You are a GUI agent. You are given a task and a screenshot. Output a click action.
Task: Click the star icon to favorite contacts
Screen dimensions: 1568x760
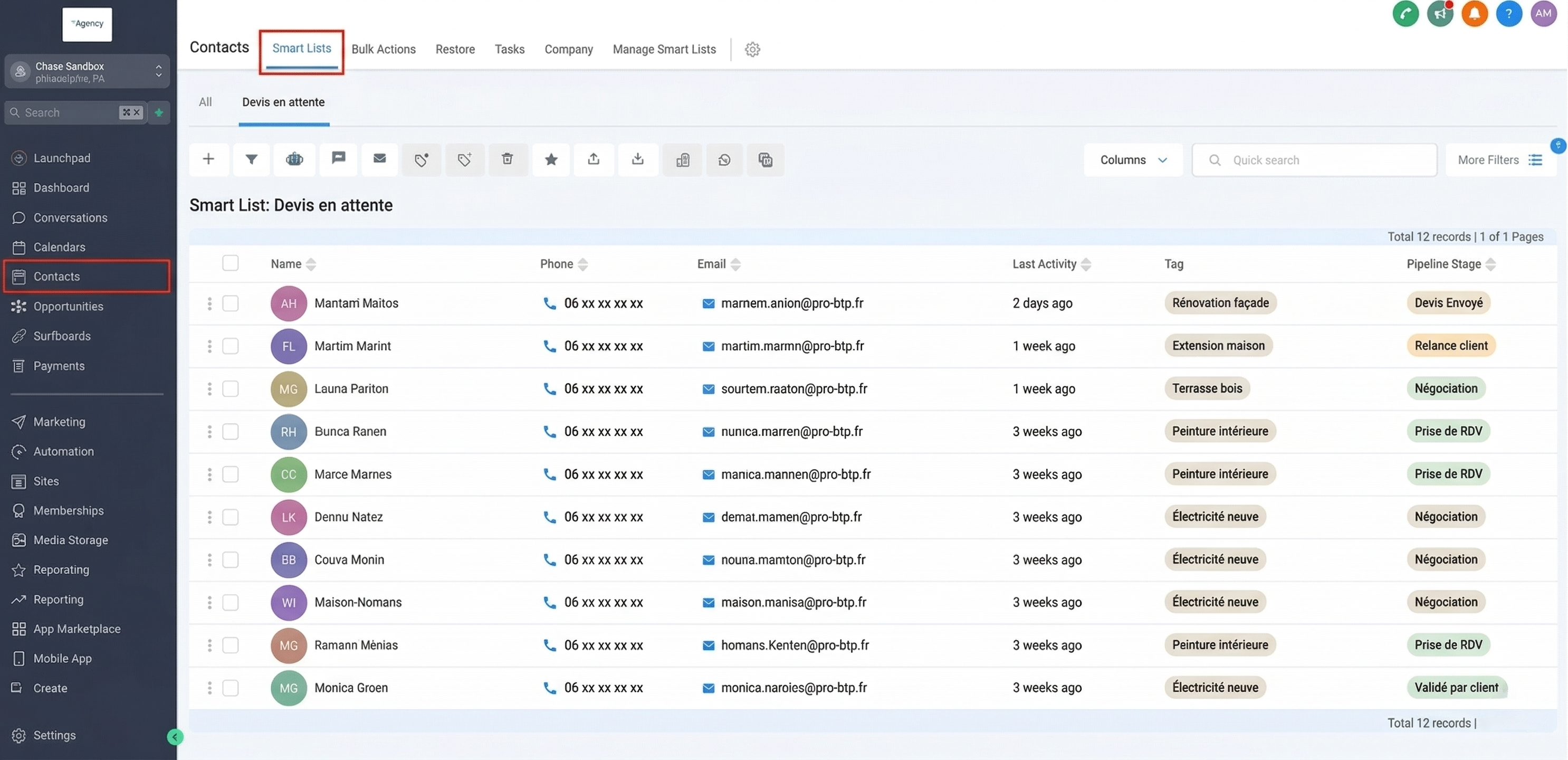point(551,159)
